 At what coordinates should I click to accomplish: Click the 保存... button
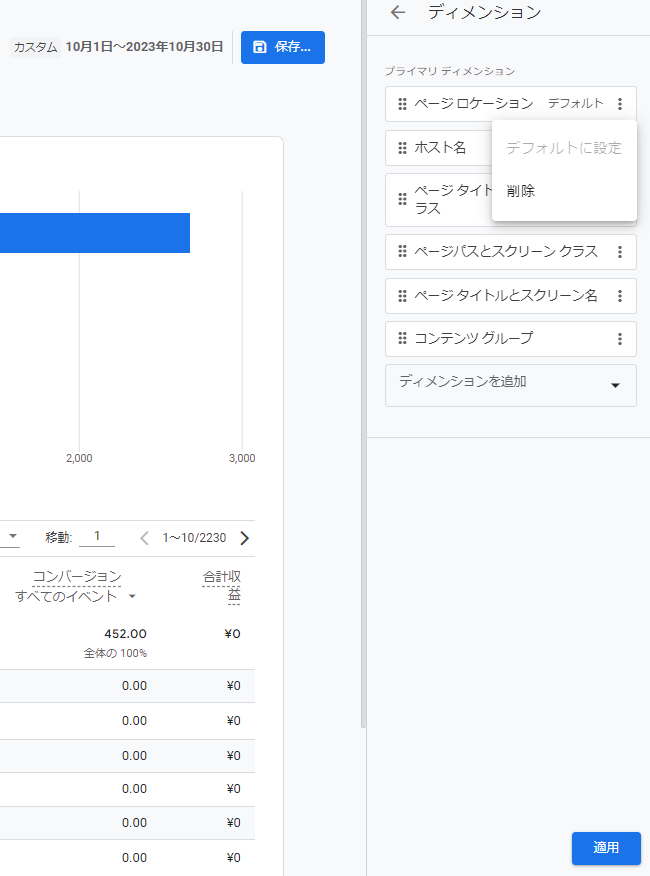pyautogui.click(x=283, y=47)
